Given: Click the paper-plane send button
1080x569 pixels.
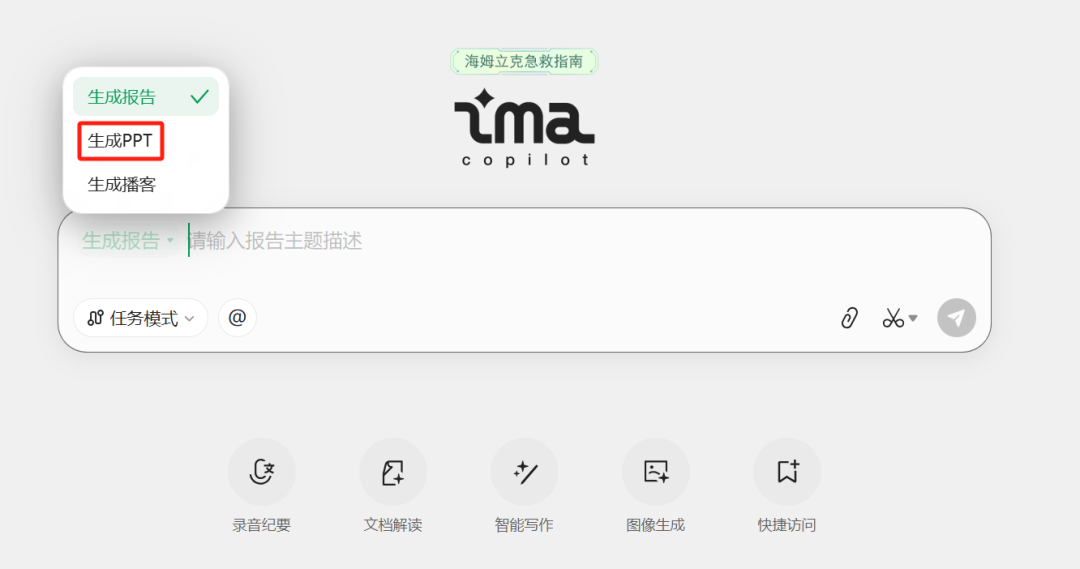Looking at the screenshot, I should tap(956, 318).
